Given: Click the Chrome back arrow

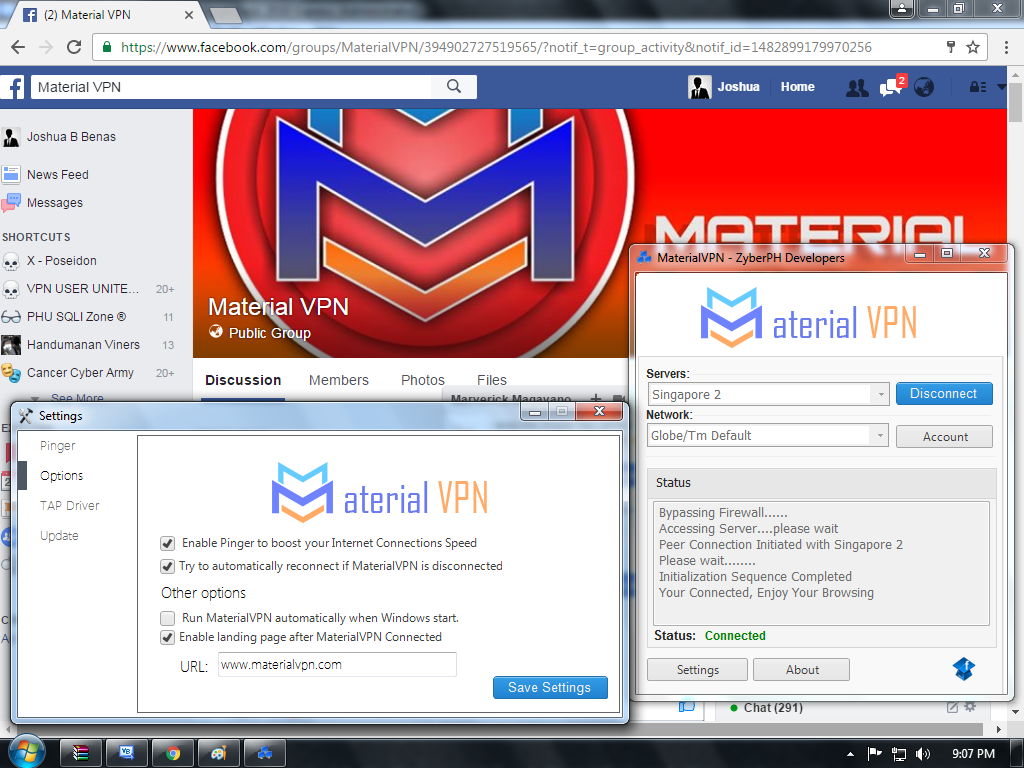Looking at the screenshot, I should pos(18,47).
